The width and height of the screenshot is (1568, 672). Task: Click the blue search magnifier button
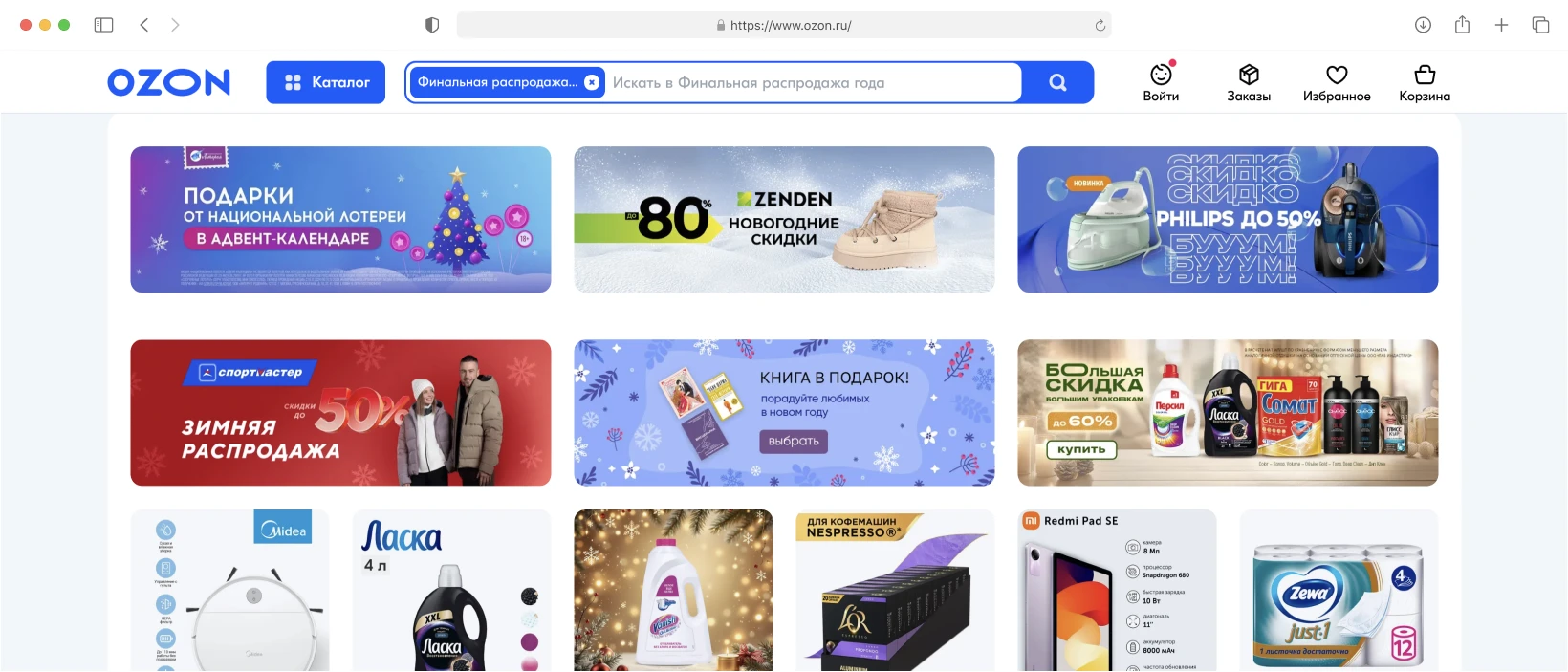pyautogui.click(x=1057, y=82)
